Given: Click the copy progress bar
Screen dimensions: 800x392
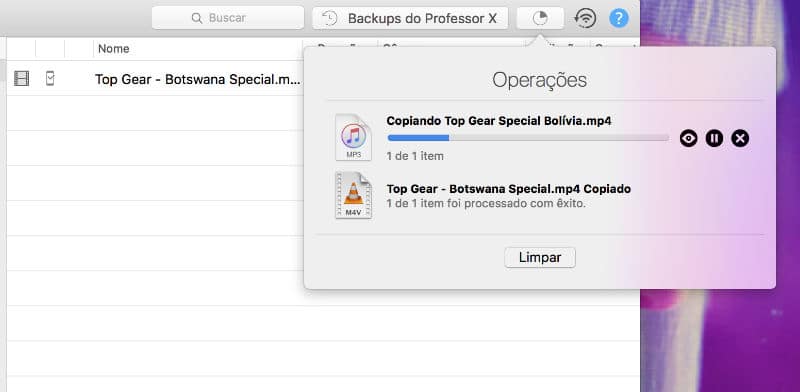Looking at the screenshot, I should [528, 138].
